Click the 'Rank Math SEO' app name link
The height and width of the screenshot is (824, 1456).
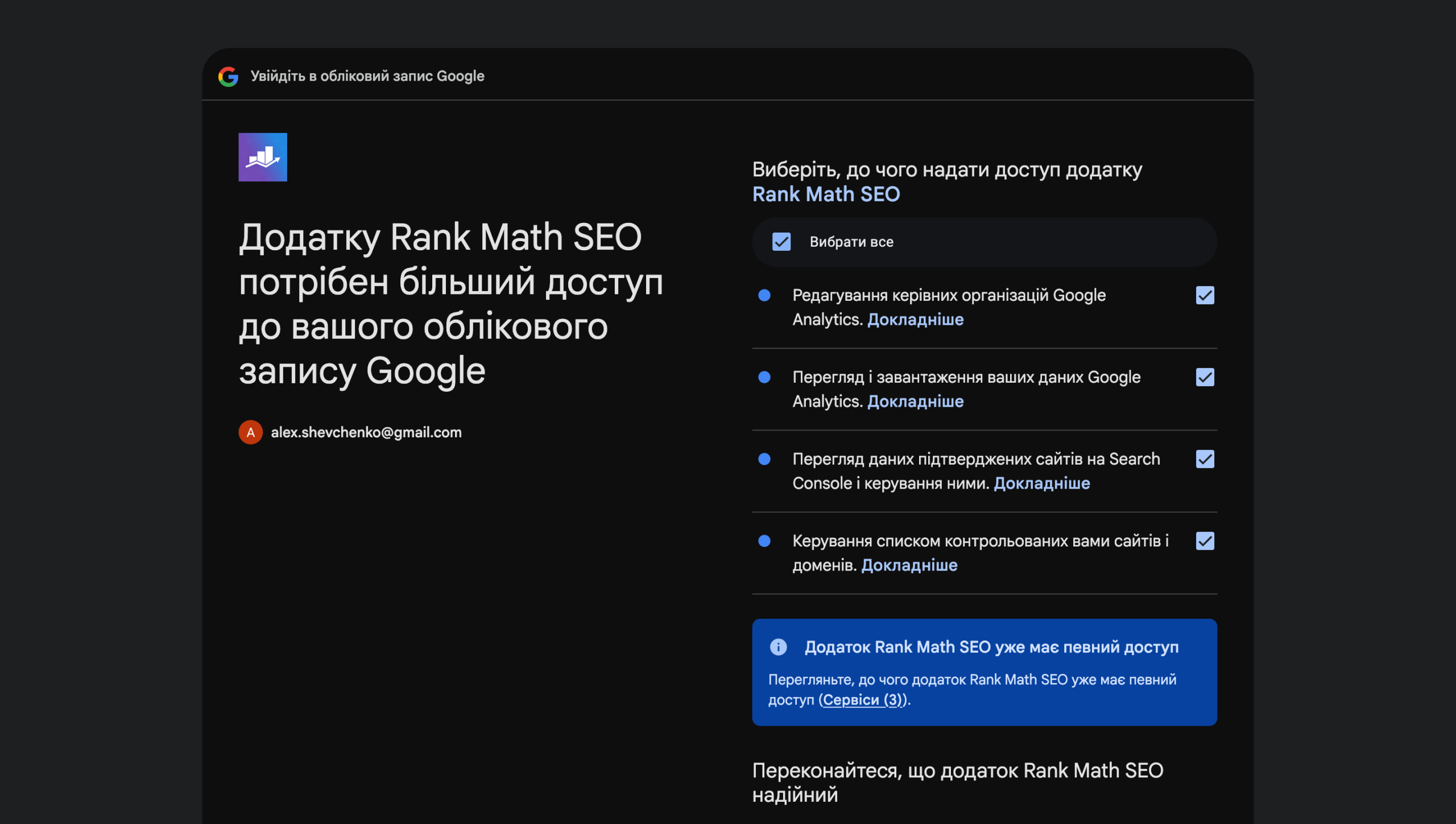tap(826, 194)
